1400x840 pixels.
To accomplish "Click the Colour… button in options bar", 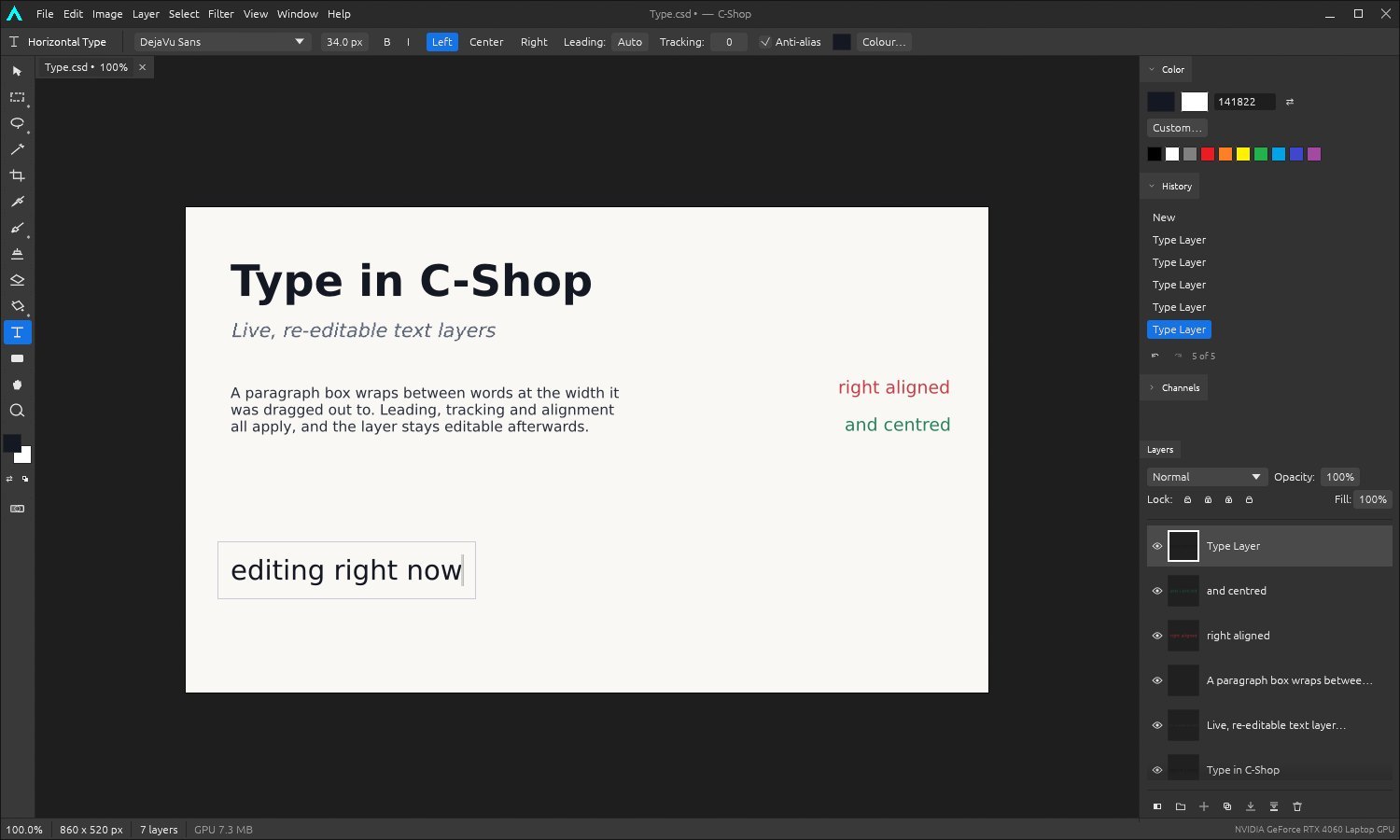I will pos(884,42).
